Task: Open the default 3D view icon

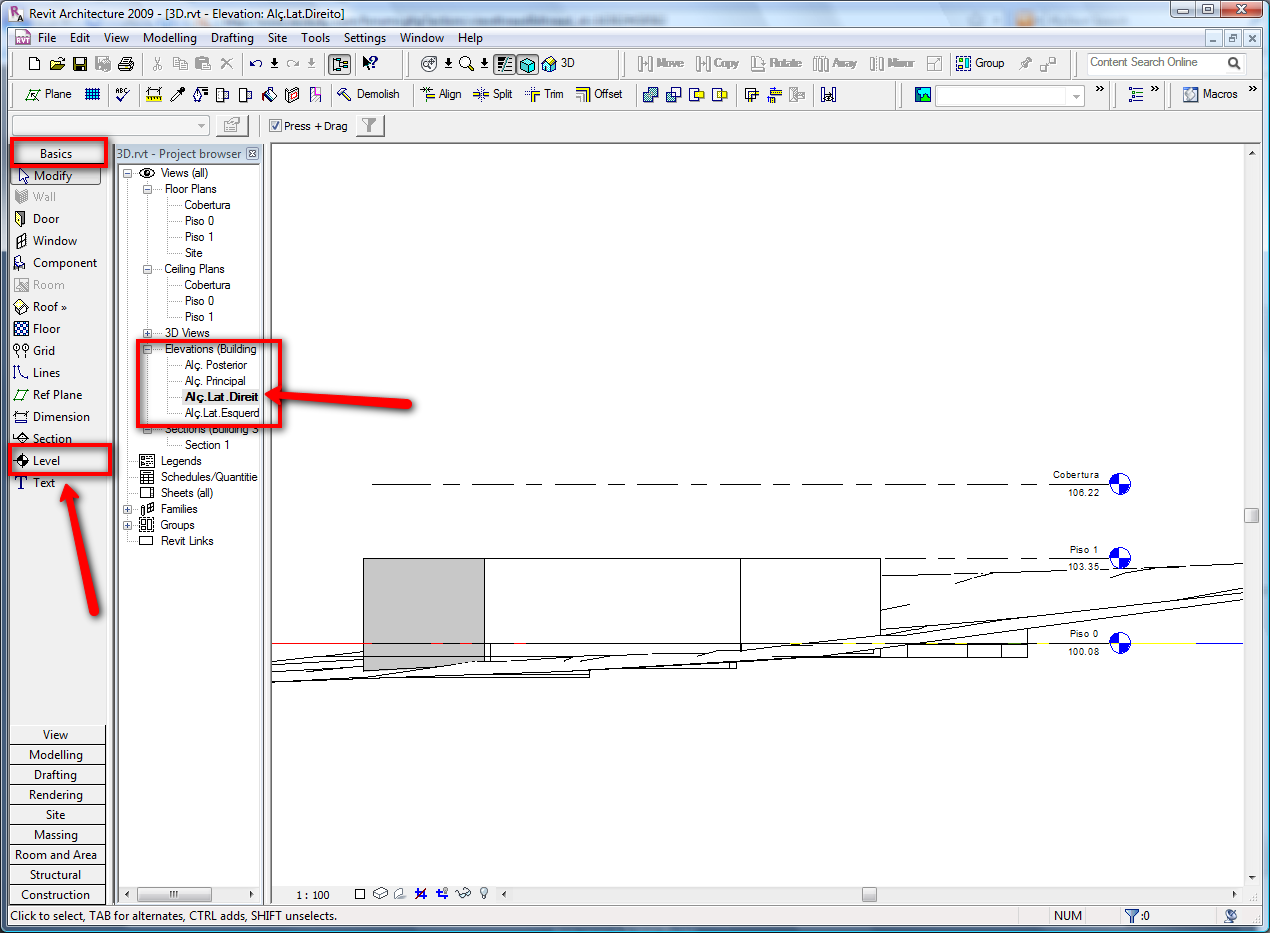Action: [x=557, y=64]
